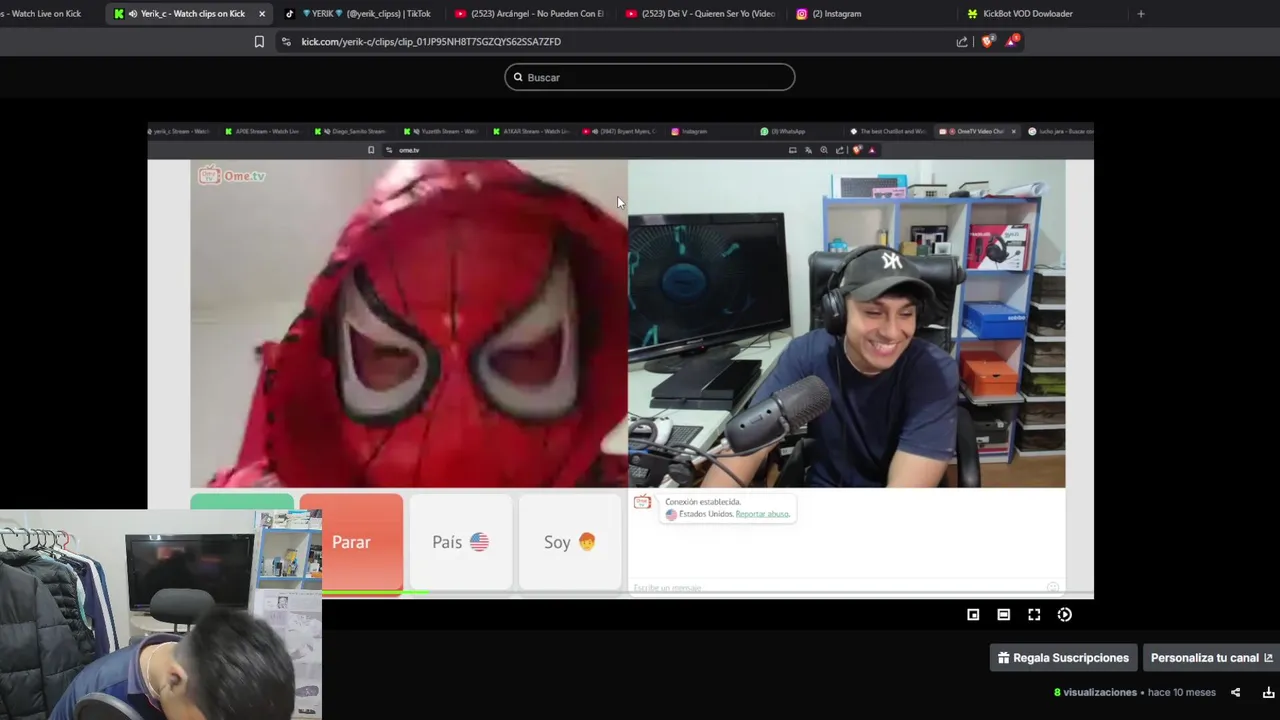
Task: Click the Spider-Man mask video feed
Action: pos(409,324)
